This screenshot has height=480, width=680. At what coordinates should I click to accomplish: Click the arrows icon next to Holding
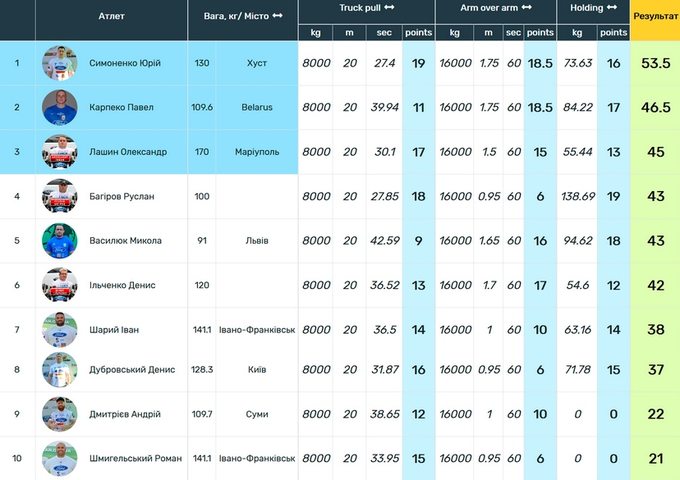613,8
